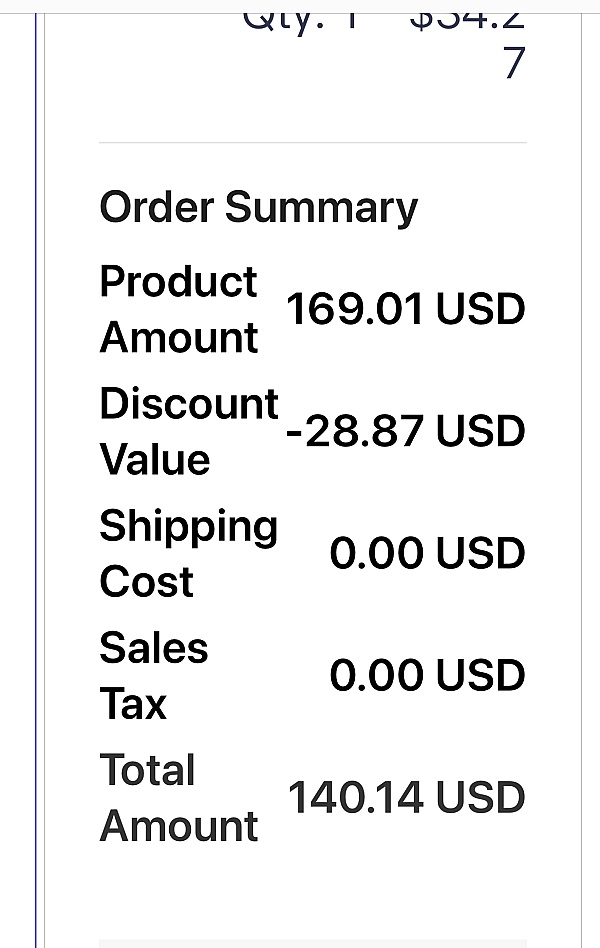
Task: Select the Total Amount label
Action: pyautogui.click(x=179, y=798)
